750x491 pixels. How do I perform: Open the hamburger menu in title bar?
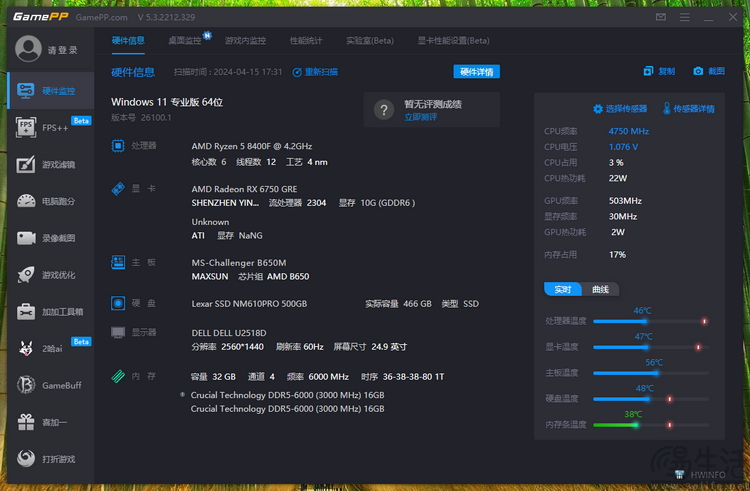point(684,17)
